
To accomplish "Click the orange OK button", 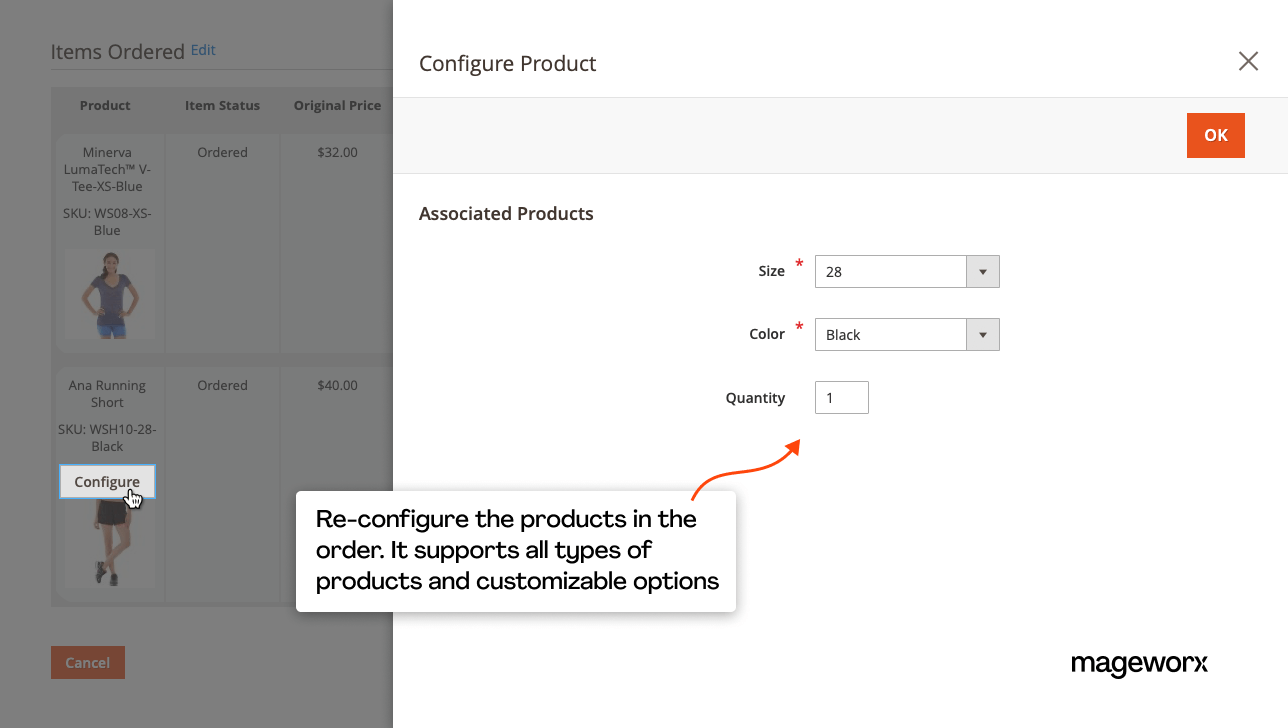I will (1215, 135).
